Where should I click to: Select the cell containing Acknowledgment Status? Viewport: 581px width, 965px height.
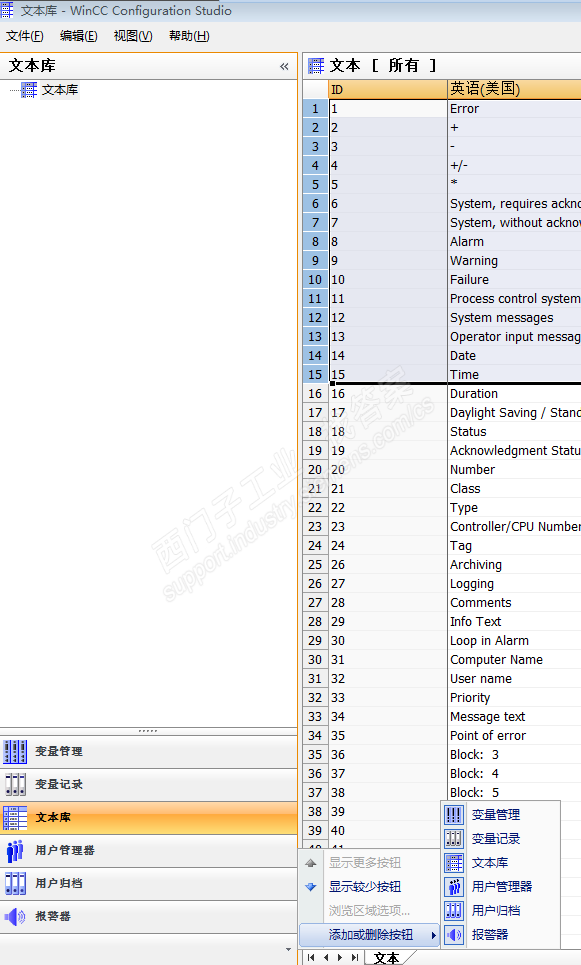[514, 451]
